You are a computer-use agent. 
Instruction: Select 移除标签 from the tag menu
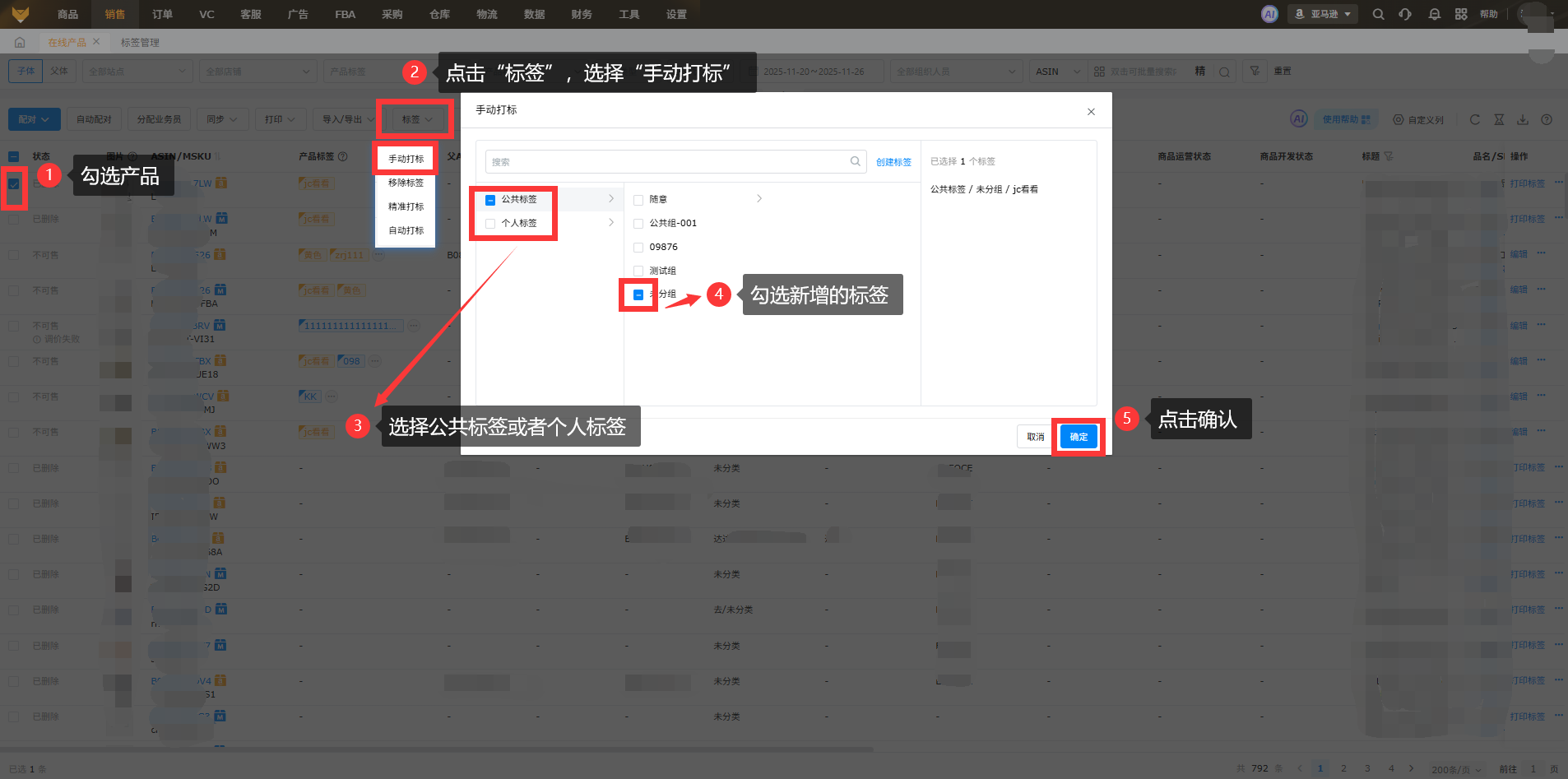406,183
